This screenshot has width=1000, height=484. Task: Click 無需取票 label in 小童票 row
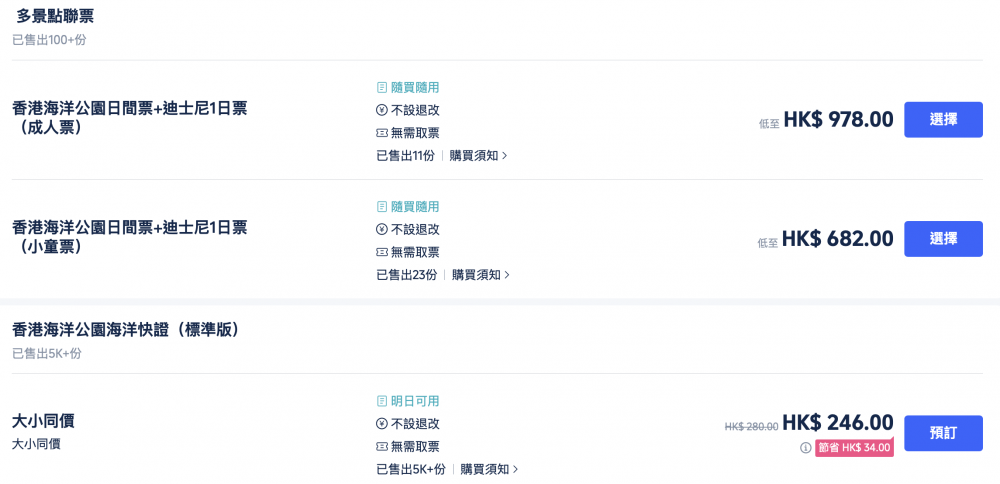415,252
